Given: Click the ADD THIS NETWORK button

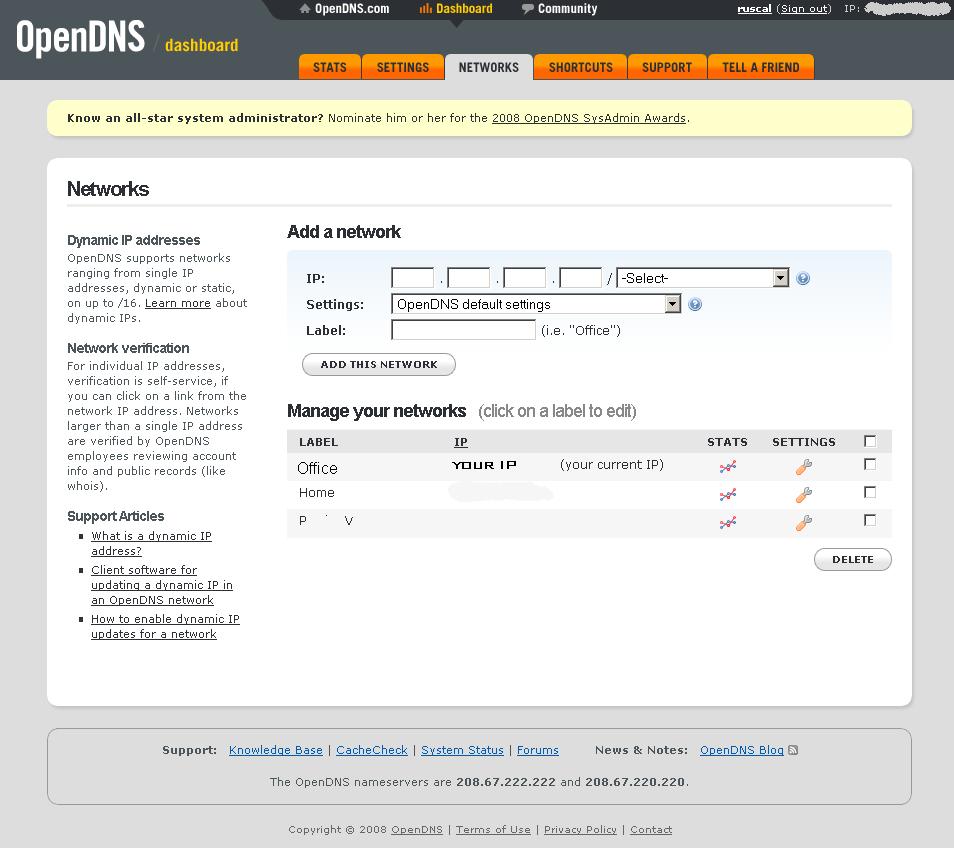Looking at the screenshot, I should (378, 364).
